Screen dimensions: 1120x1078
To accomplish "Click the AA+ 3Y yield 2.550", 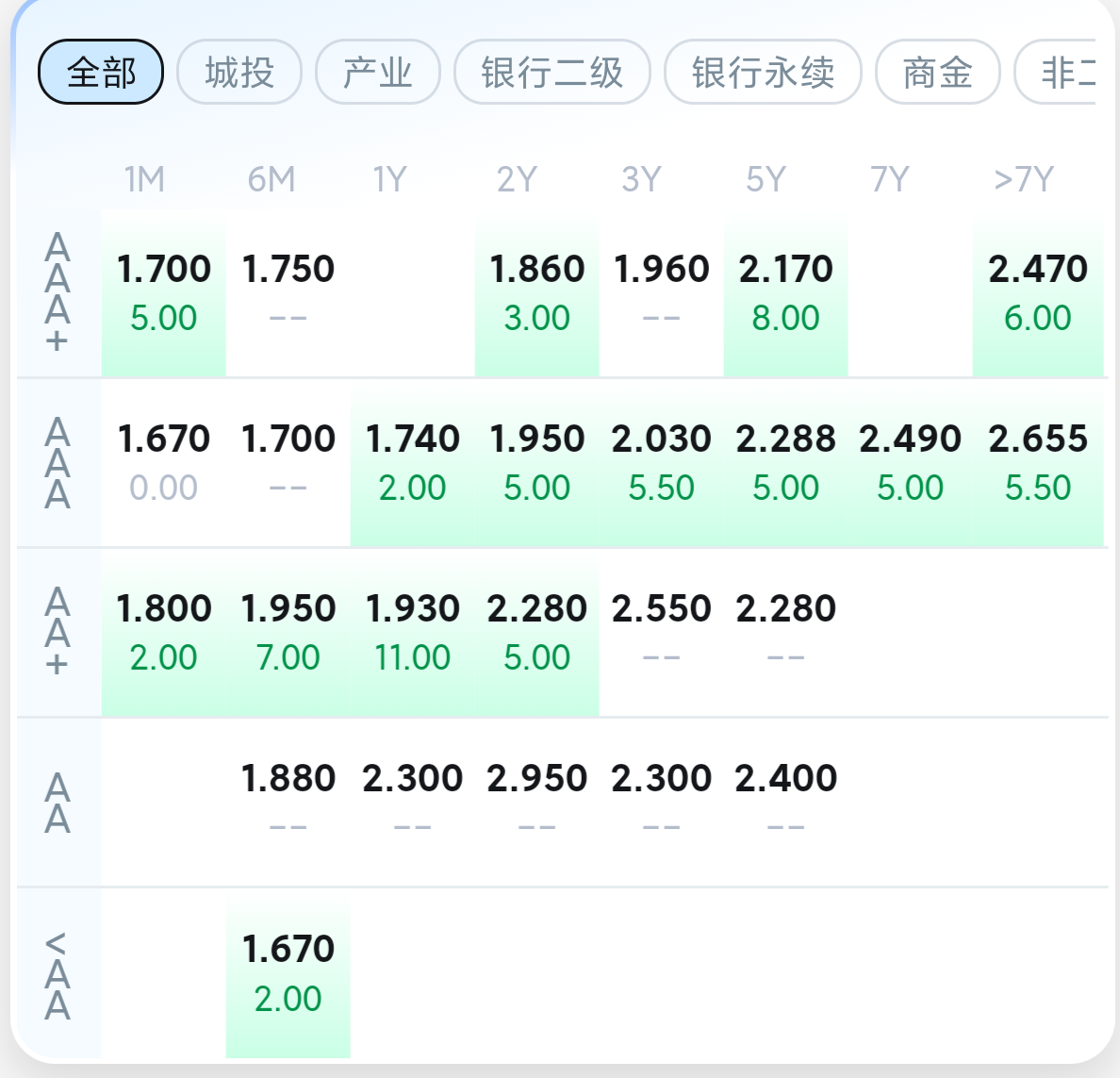I will click(x=661, y=632).
